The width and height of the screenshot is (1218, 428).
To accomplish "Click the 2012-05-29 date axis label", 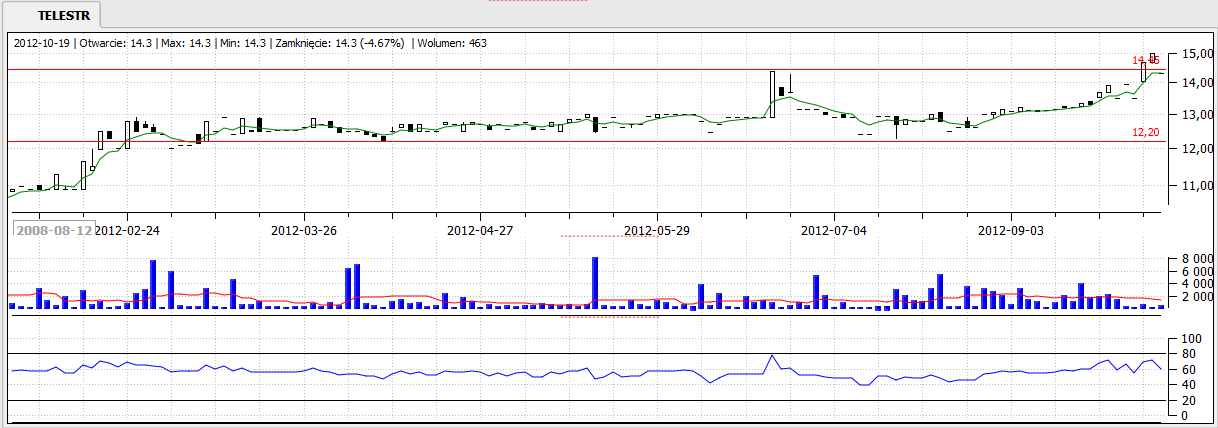I will pyautogui.click(x=657, y=230).
